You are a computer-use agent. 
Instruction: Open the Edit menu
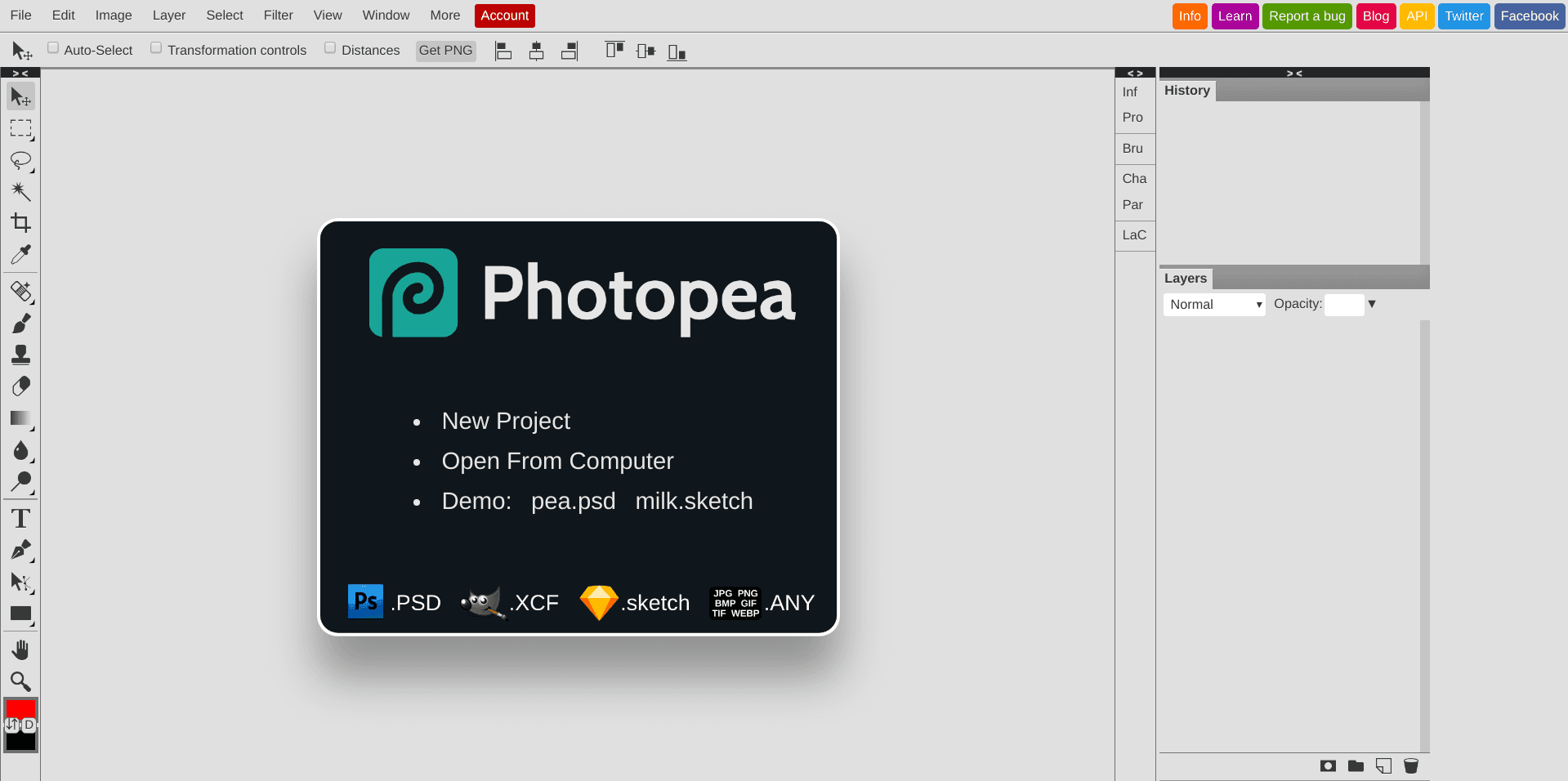click(64, 16)
